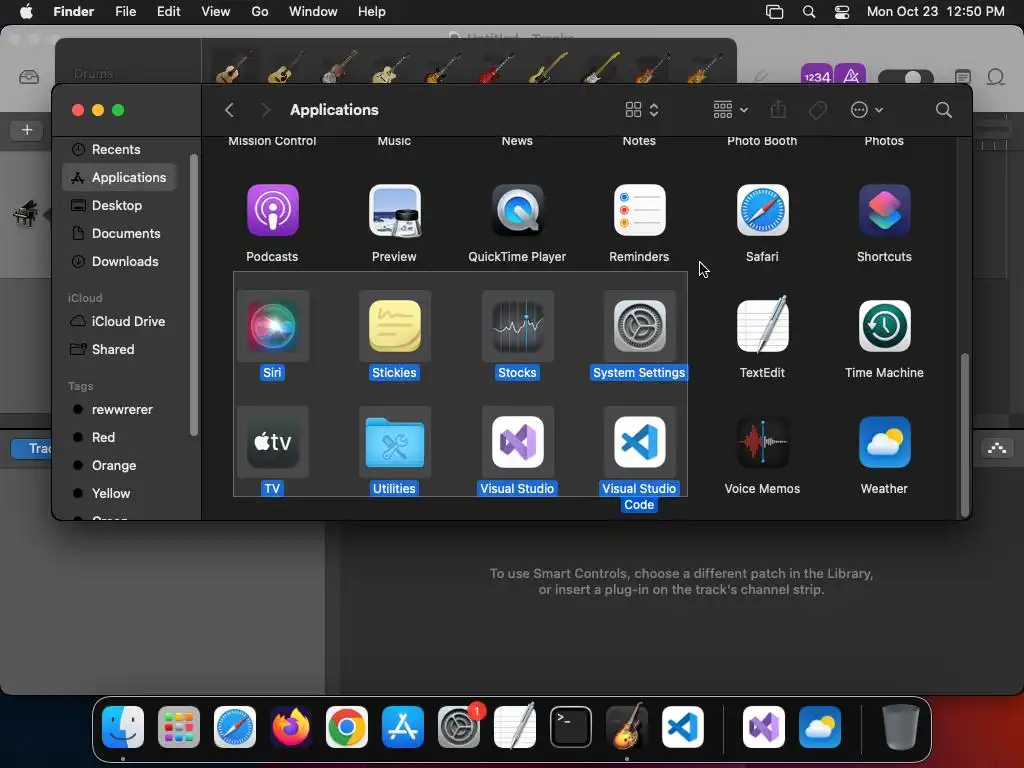
Task: Select Visual Studio purple icon in Finder
Action: click(x=517, y=442)
